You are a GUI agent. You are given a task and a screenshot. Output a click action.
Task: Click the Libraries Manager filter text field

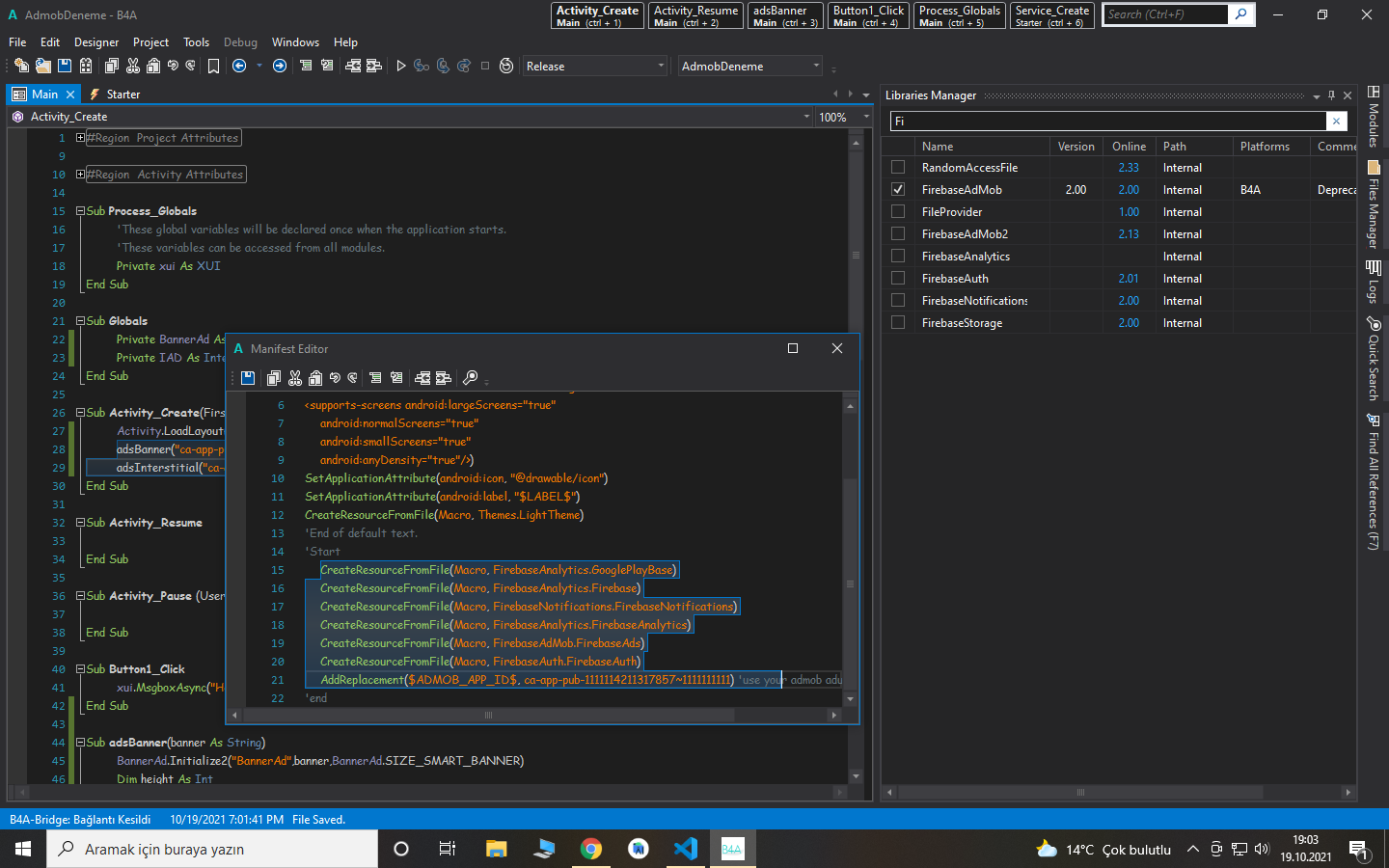[x=1107, y=121]
